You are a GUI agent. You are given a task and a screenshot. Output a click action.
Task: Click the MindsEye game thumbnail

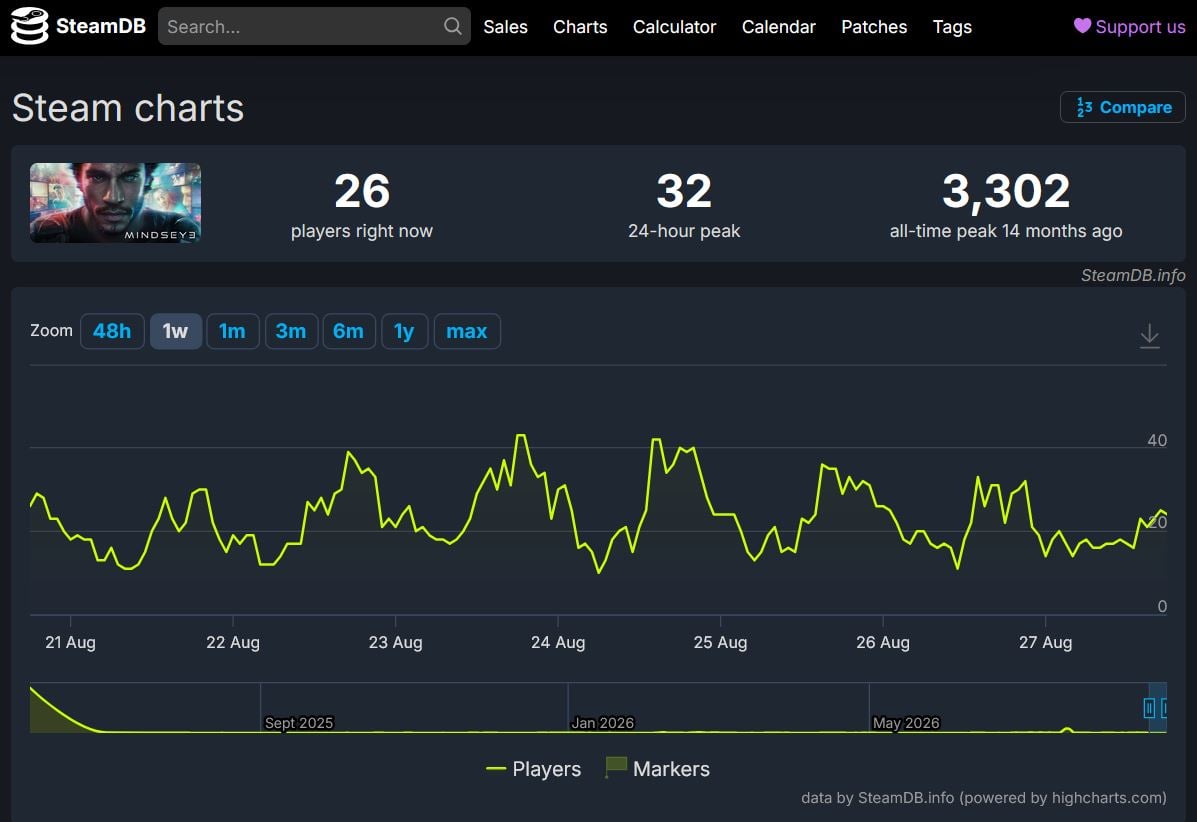[x=115, y=203]
